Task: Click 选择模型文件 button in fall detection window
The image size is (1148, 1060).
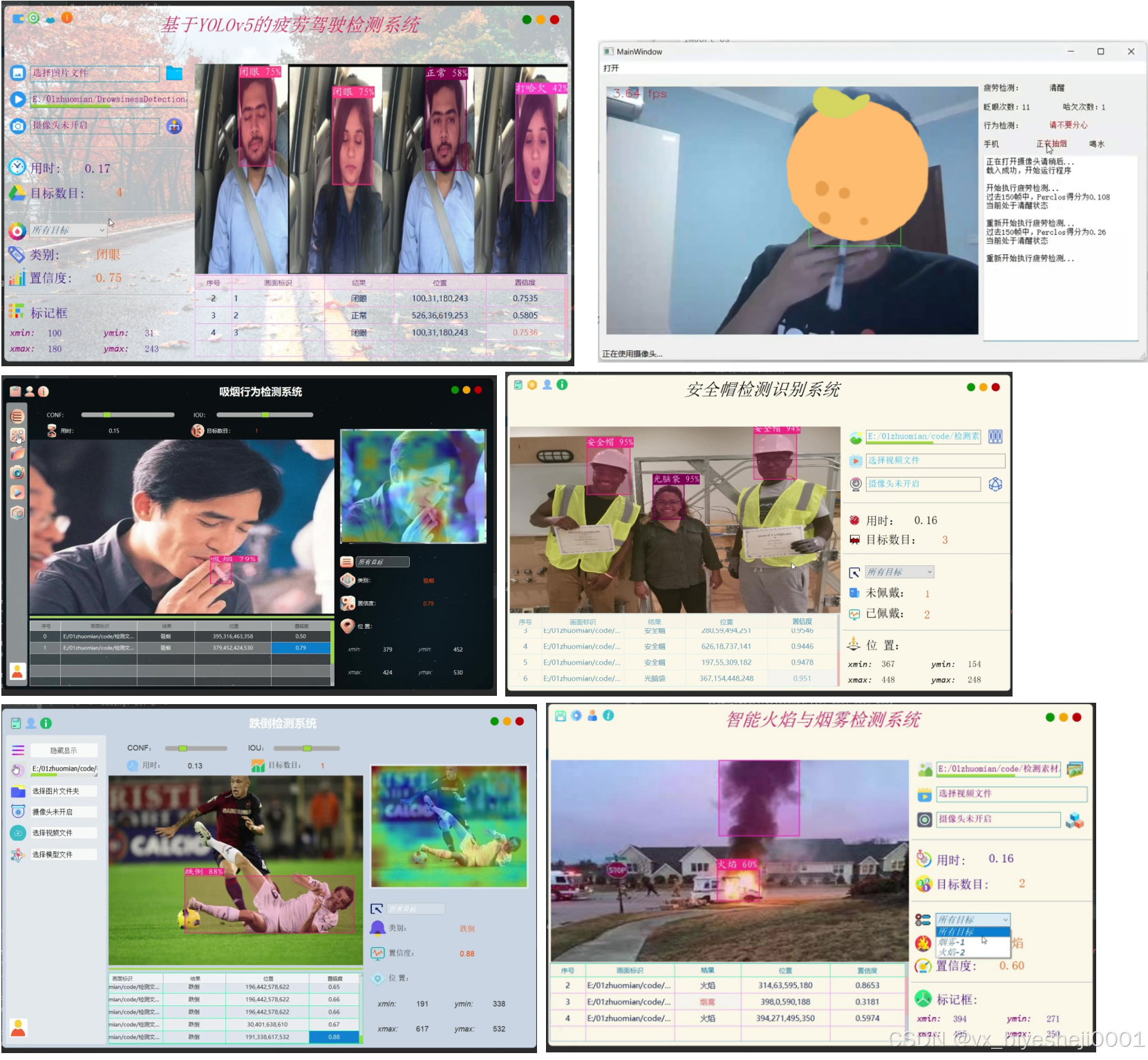Action: (x=64, y=855)
